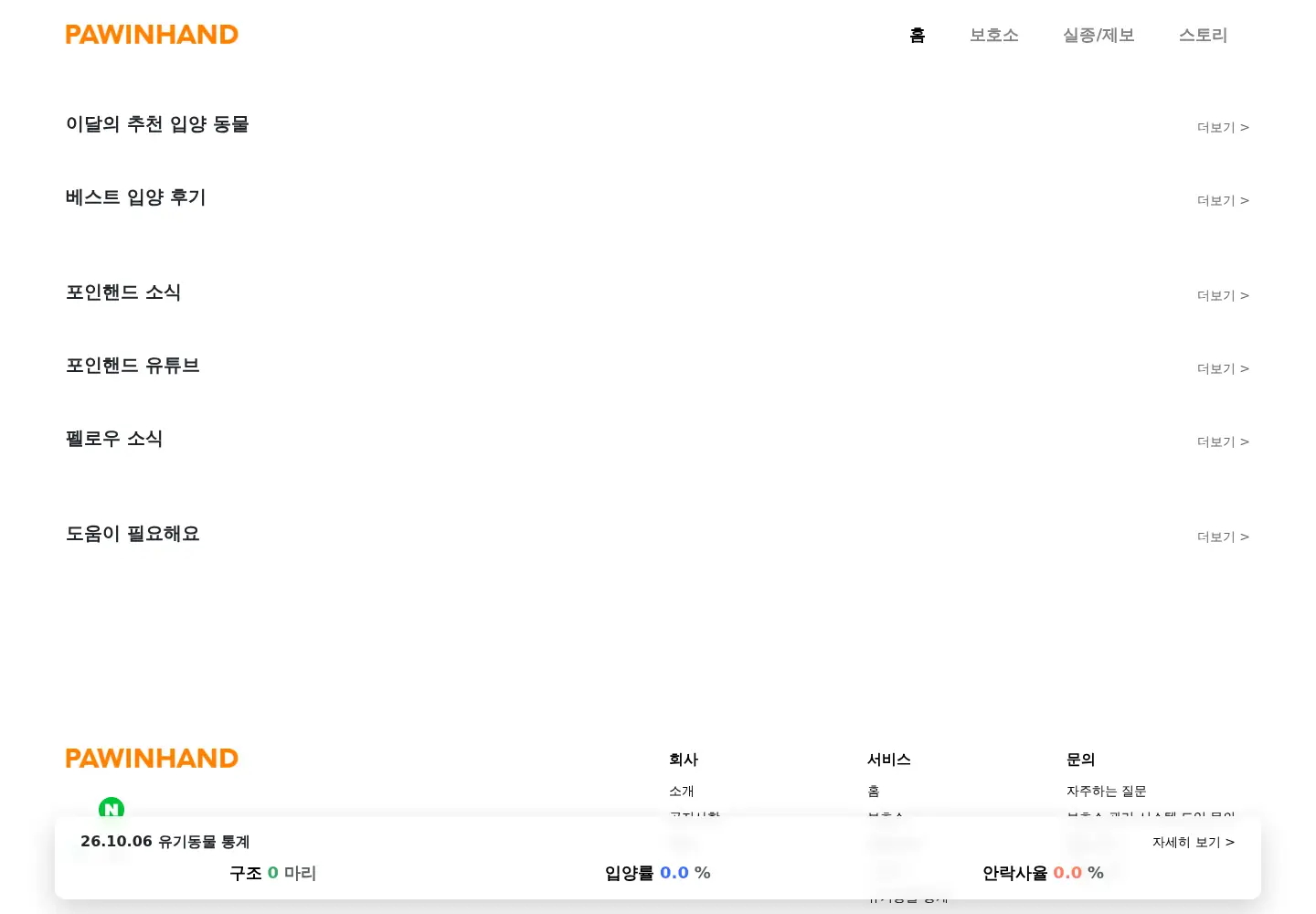The height and width of the screenshot is (914, 1316).
Task: Select the 홈 navigation tab
Action: tap(918, 35)
